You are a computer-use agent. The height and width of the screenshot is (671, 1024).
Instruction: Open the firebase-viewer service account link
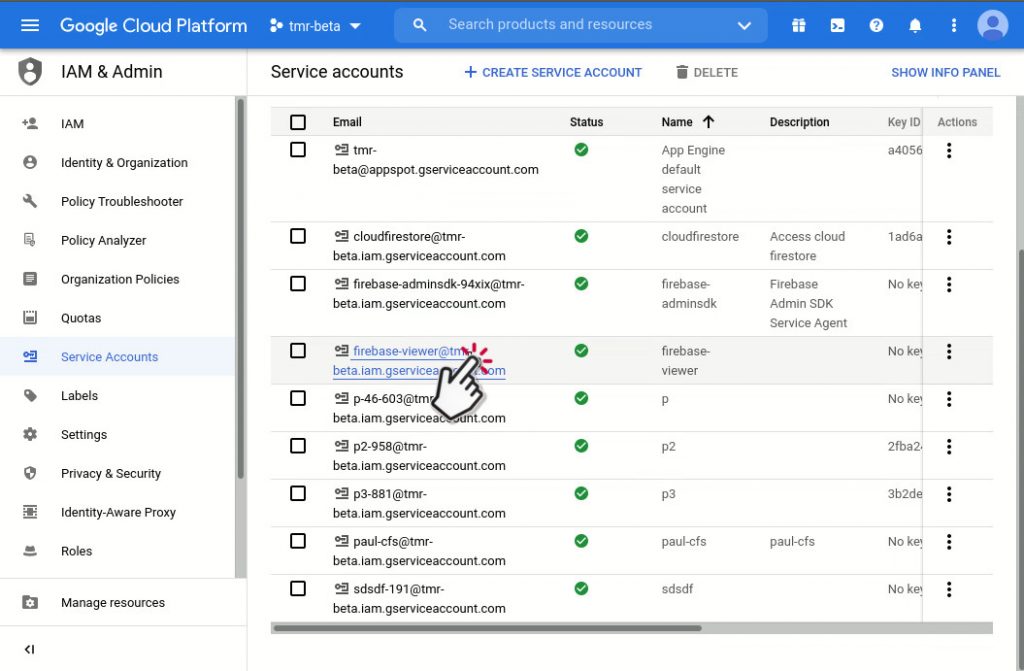click(x=419, y=361)
